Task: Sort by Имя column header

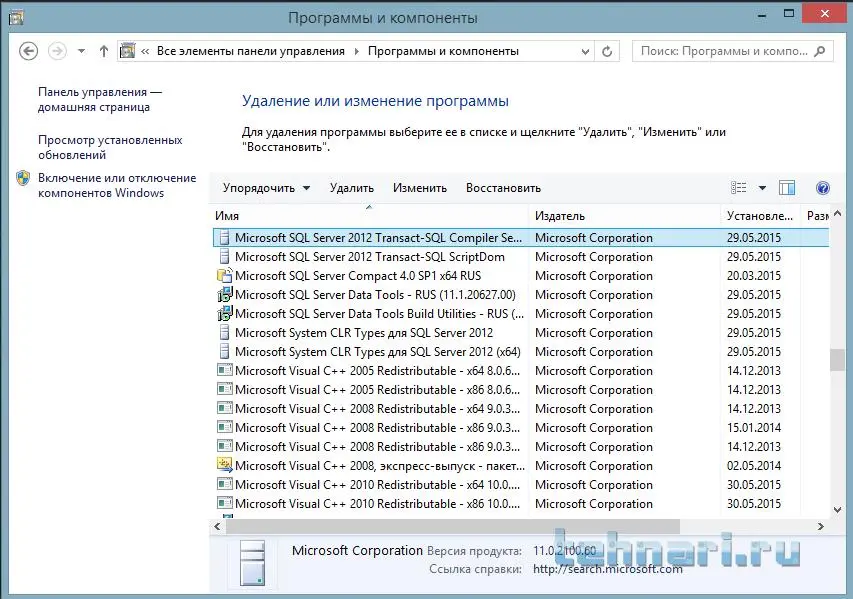Action: tap(369, 216)
